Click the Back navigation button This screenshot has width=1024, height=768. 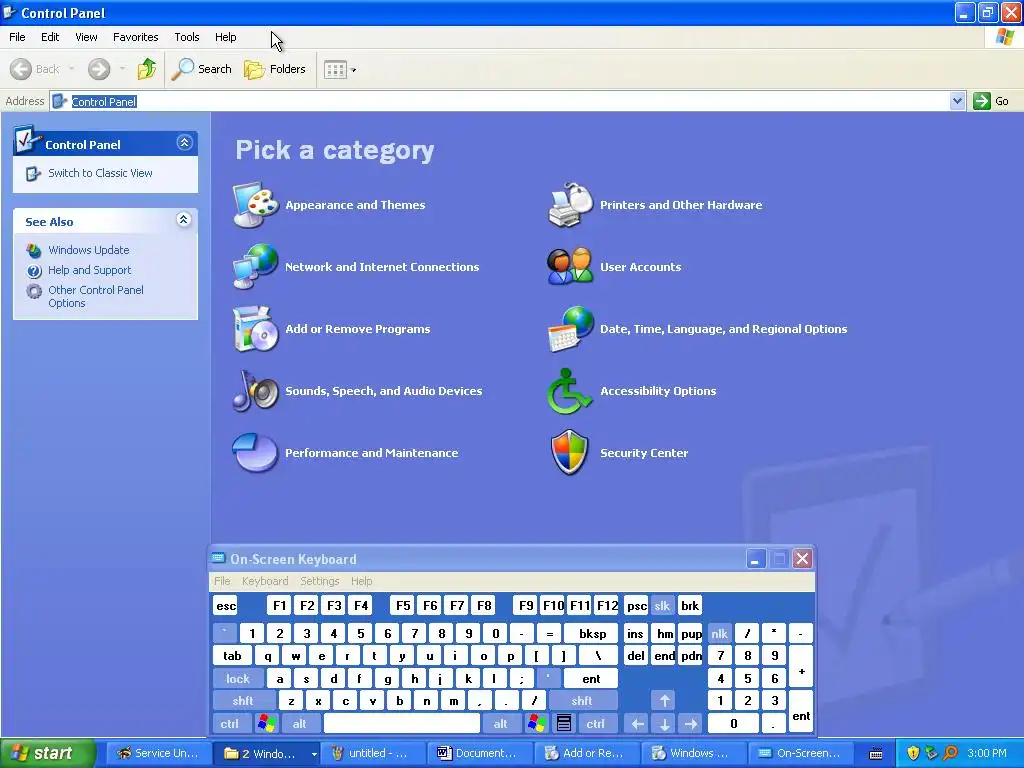point(35,69)
